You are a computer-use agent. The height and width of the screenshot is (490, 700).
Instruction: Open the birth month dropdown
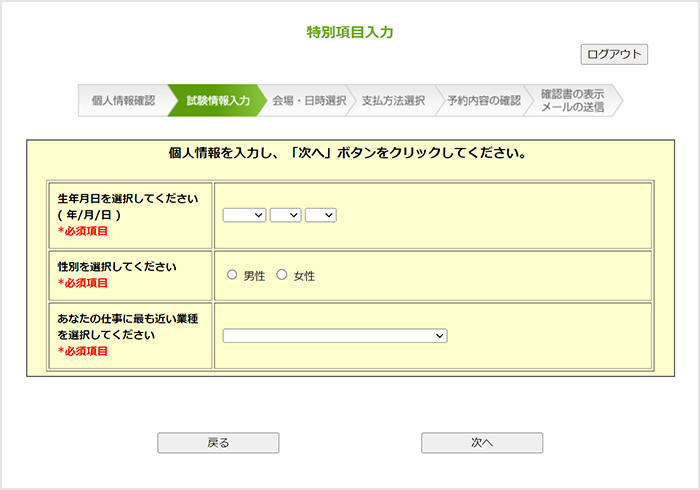(x=286, y=215)
